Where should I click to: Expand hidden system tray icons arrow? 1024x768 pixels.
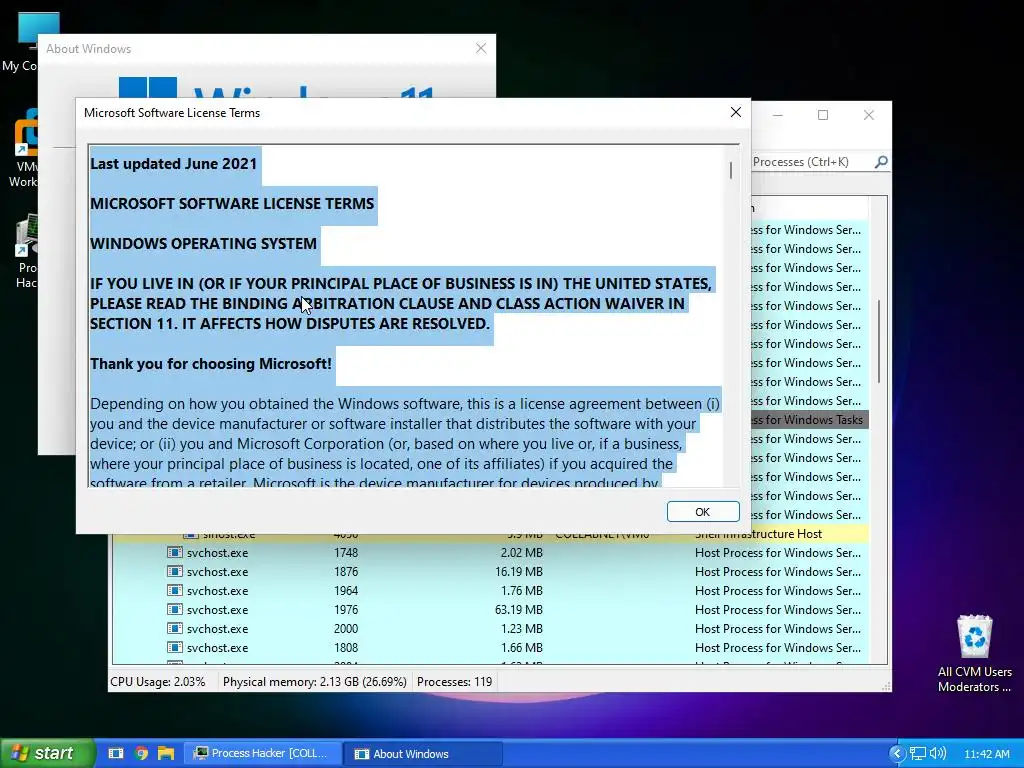[x=897, y=754]
